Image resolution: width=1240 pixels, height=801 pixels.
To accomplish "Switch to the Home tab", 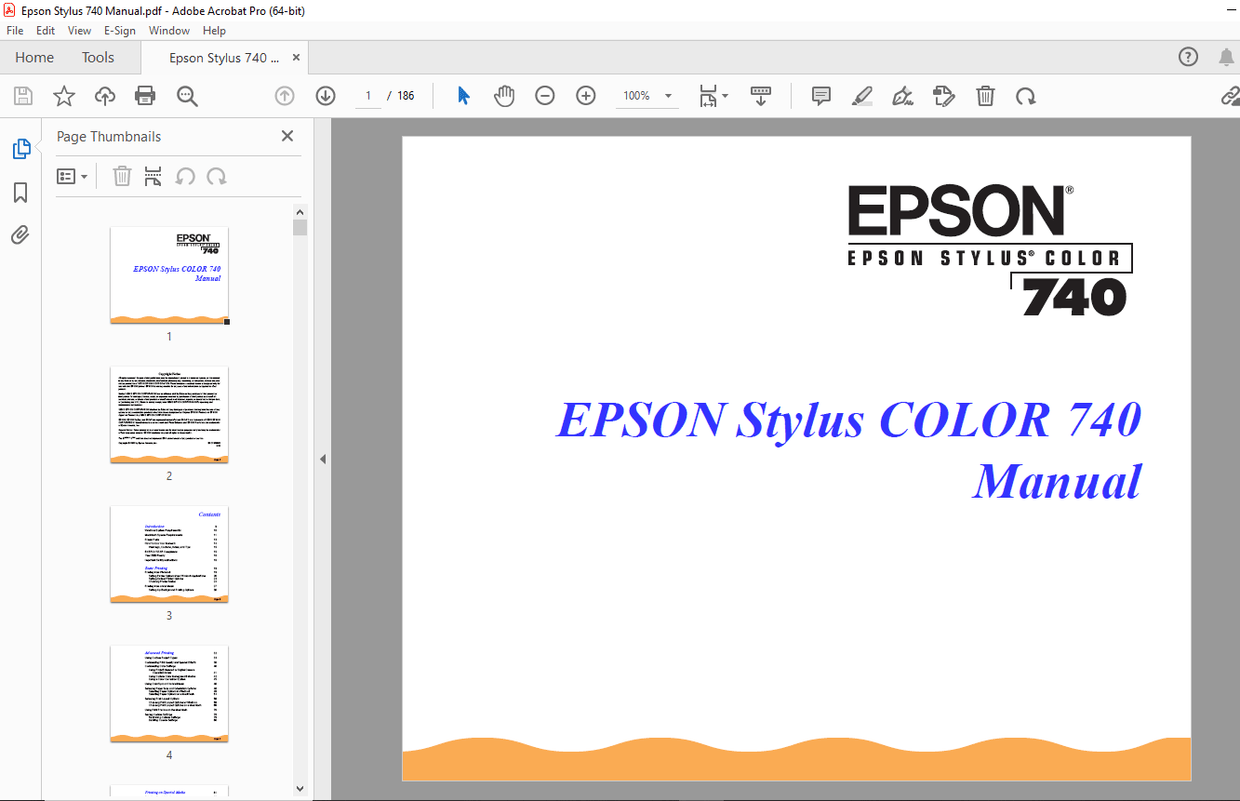I will click(34, 57).
